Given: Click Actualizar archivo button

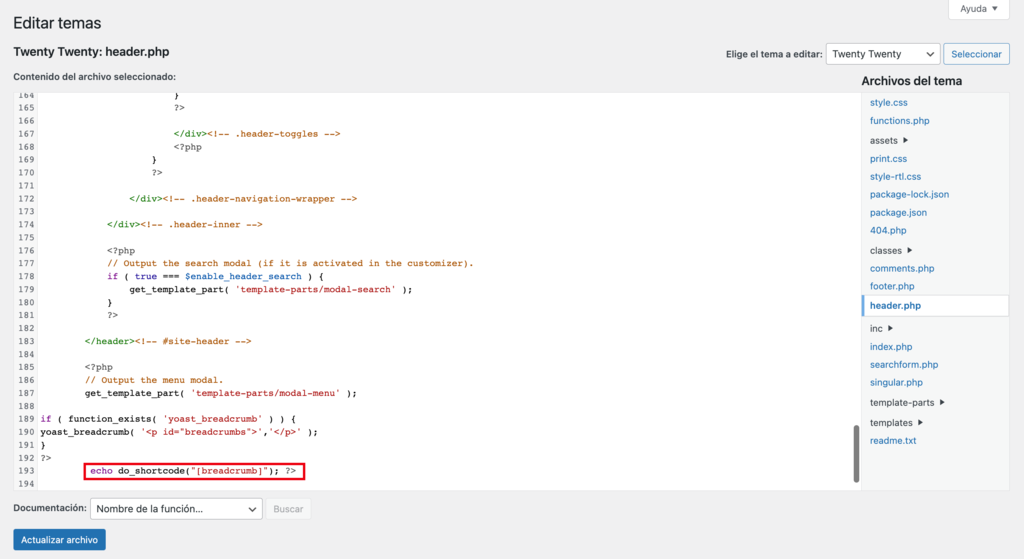Looking at the screenshot, I should tap(59, 540).
